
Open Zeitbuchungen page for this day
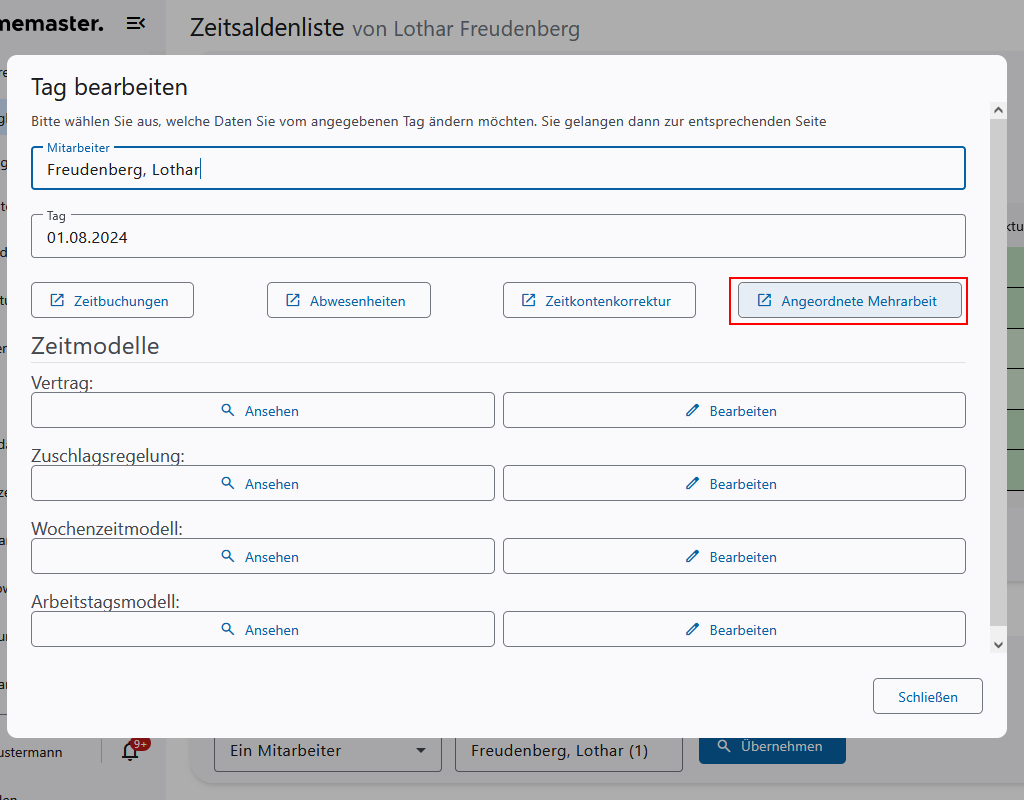112,300
